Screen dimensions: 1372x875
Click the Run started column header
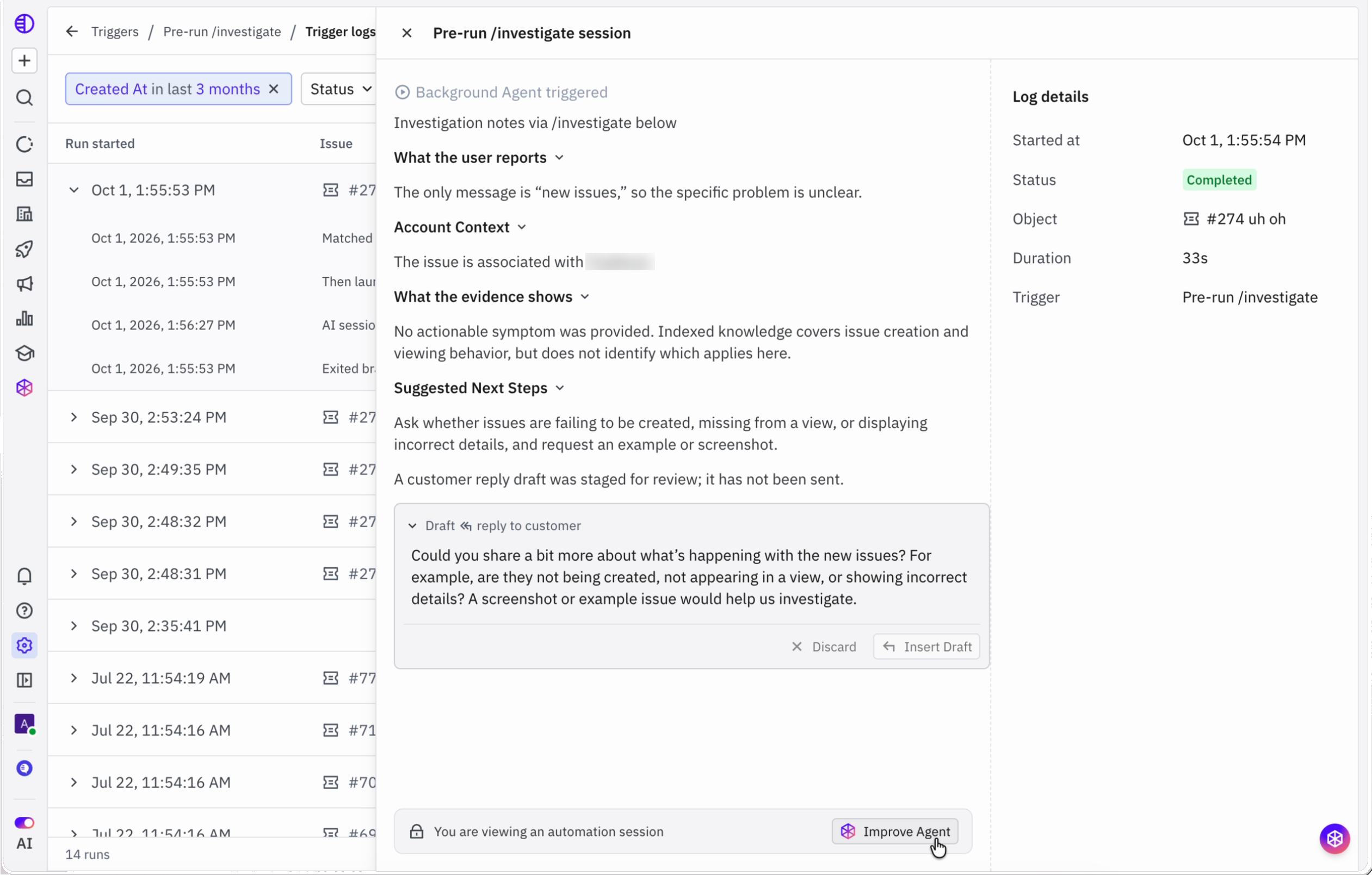tap(100, 144)
